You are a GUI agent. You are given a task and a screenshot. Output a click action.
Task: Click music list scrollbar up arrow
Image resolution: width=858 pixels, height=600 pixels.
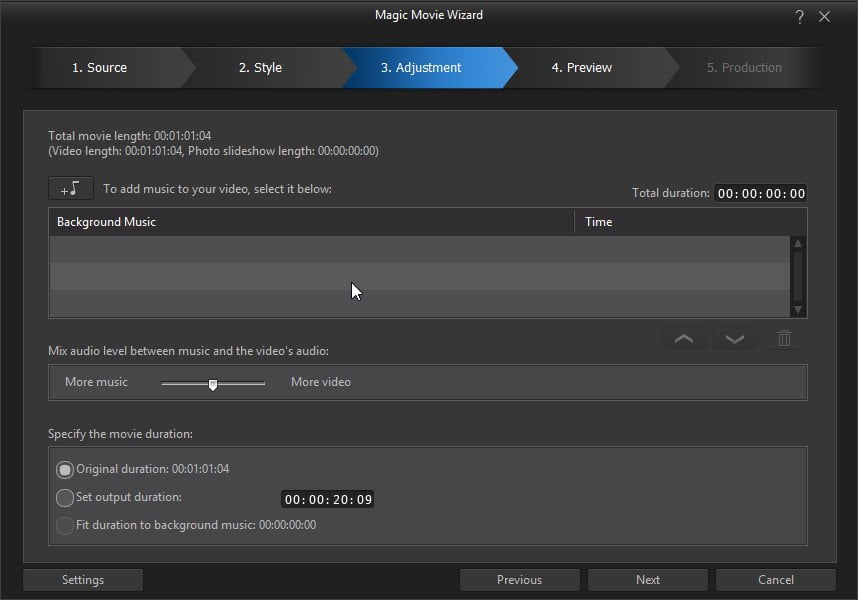798,243
